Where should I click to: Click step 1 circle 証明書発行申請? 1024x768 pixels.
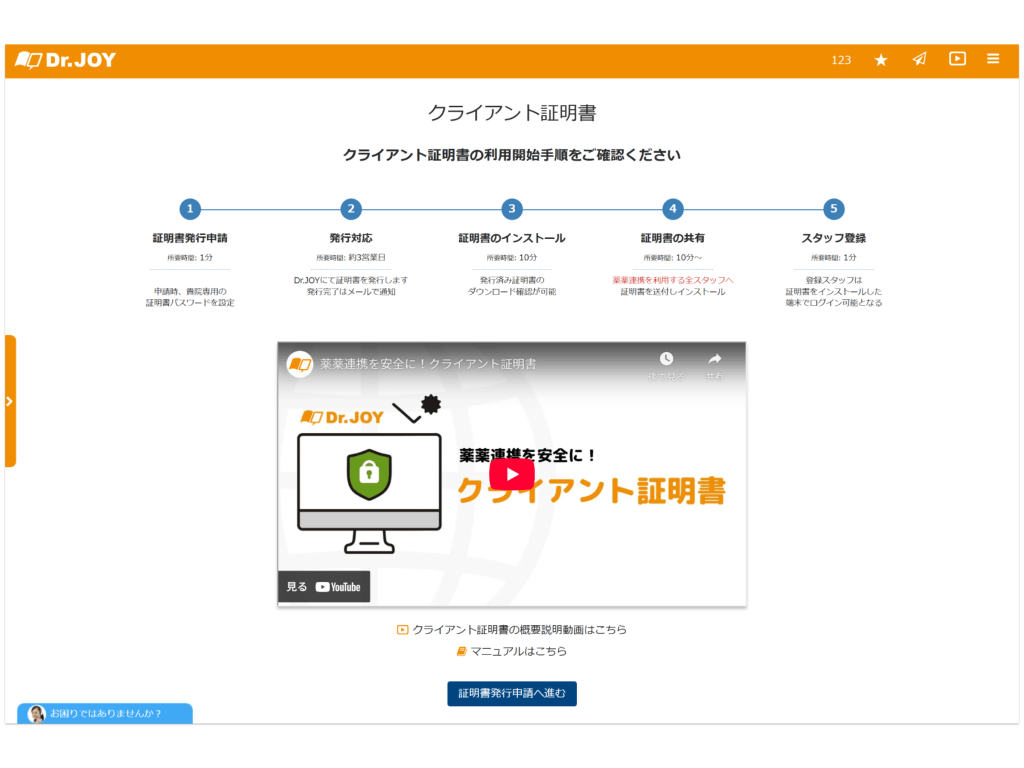coord(190,209)
